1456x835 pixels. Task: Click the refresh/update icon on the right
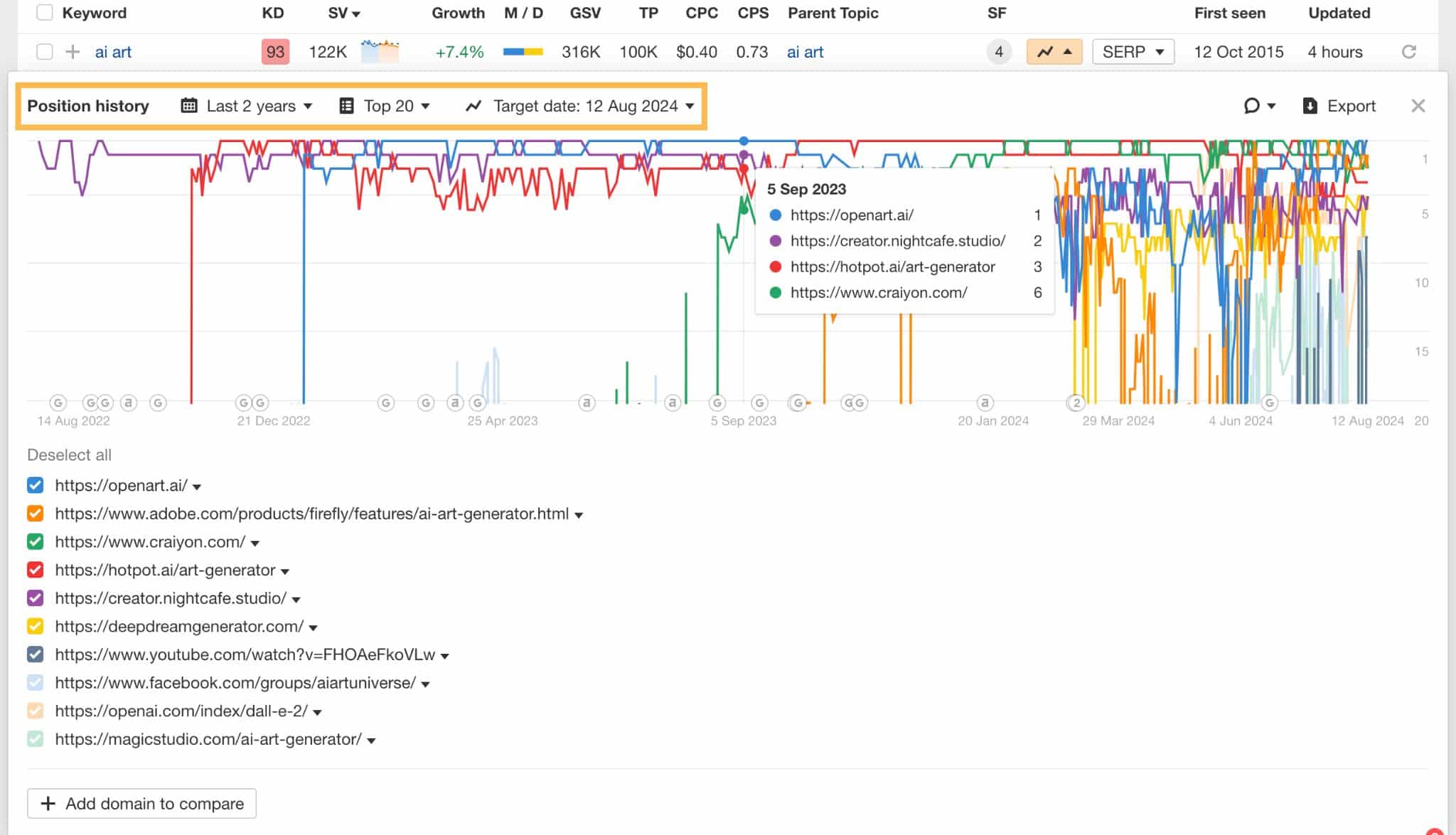click(1408, 51)
